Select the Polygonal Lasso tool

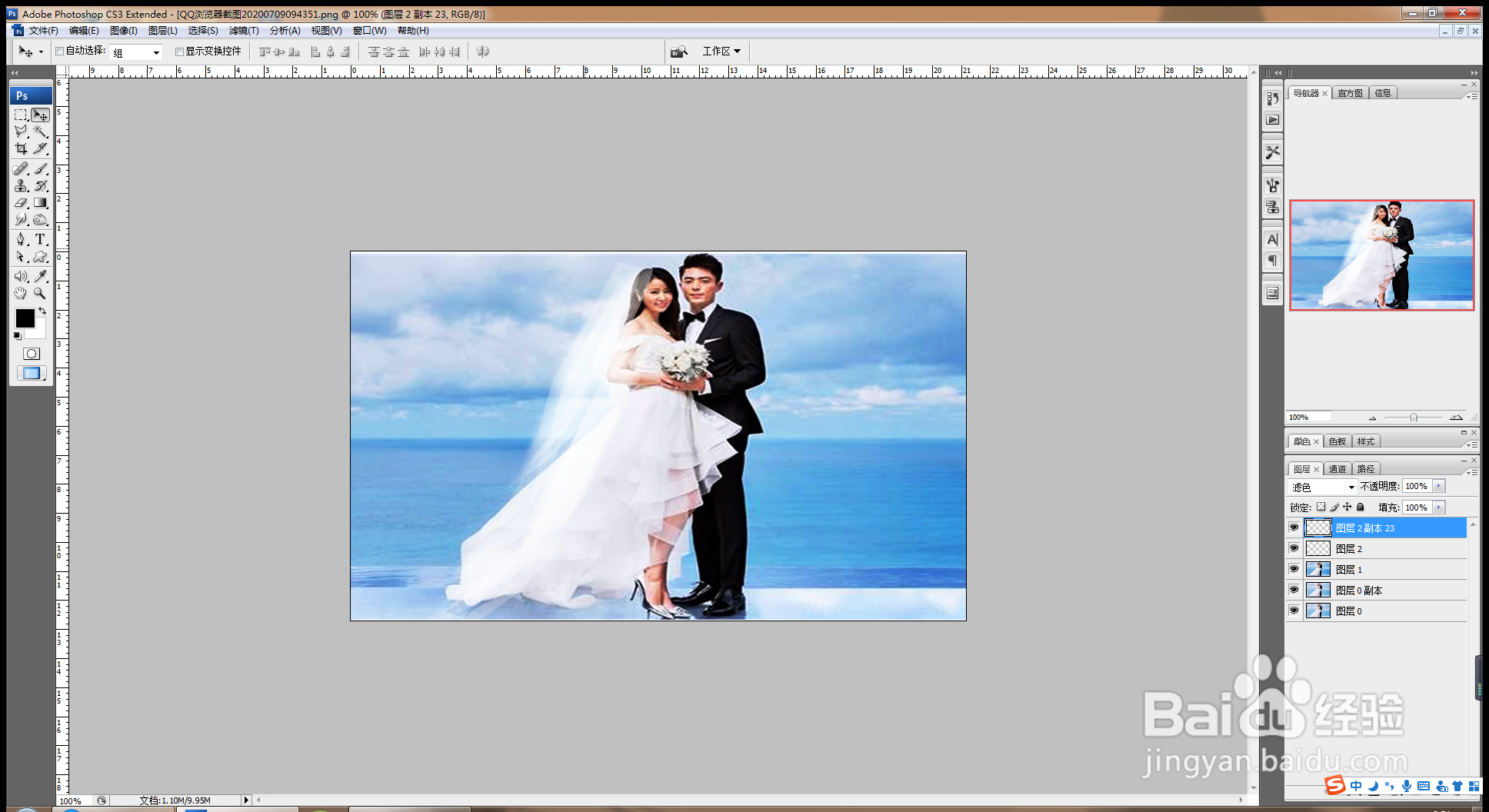[x=21, y=131]
